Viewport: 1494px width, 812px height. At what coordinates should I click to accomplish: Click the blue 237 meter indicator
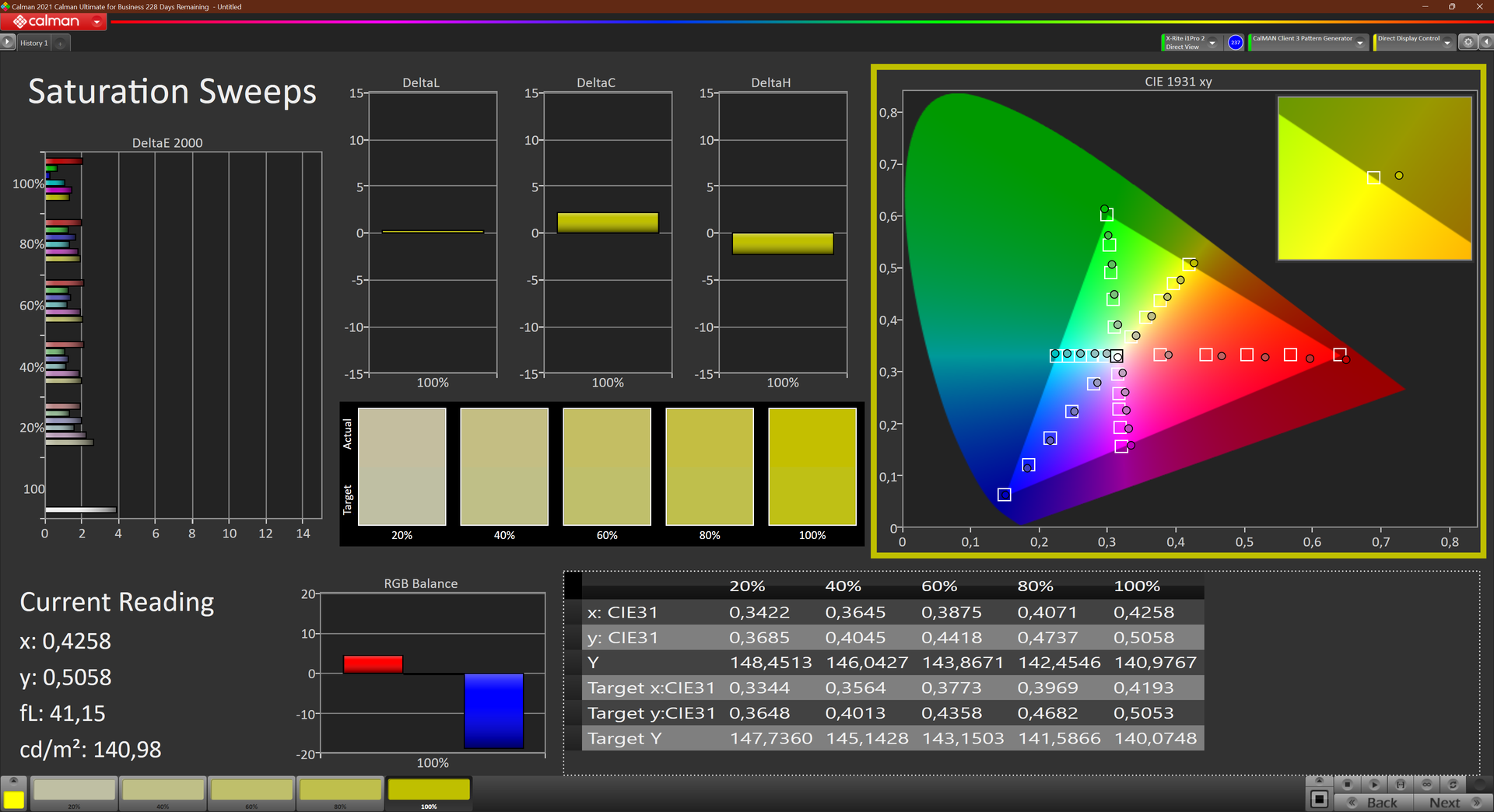[x=1235, y=43]
